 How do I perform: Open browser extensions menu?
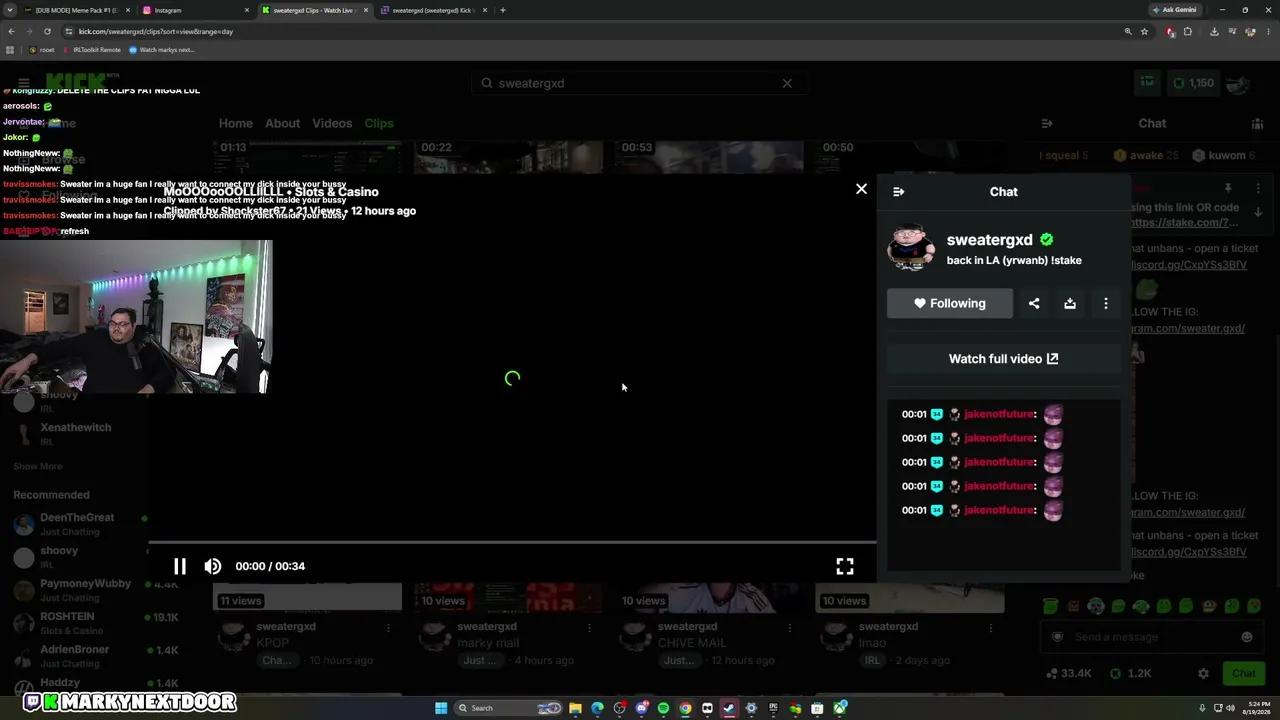1188,31
